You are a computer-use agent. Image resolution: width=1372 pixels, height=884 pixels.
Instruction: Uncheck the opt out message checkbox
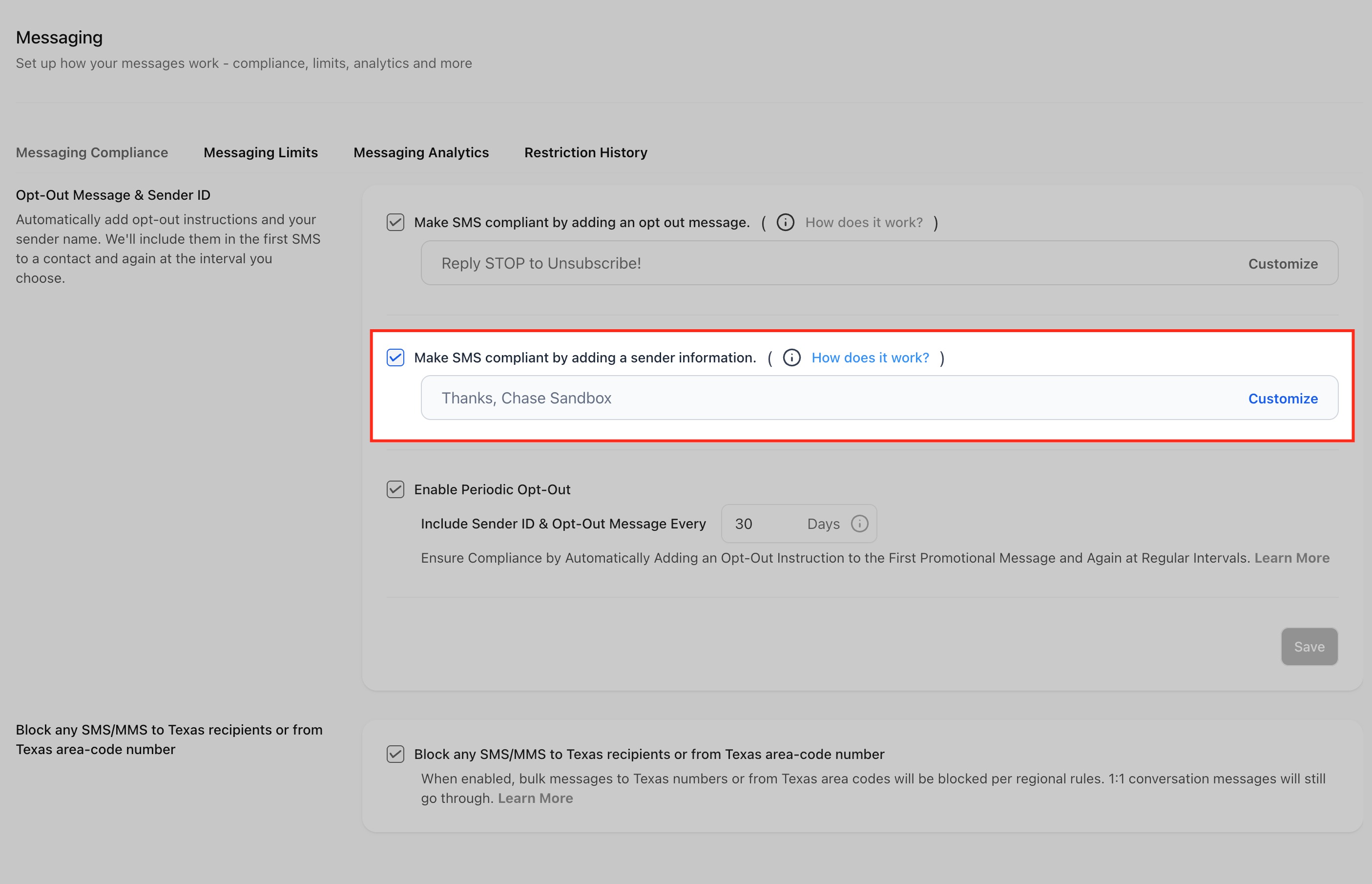coord(395,222)
